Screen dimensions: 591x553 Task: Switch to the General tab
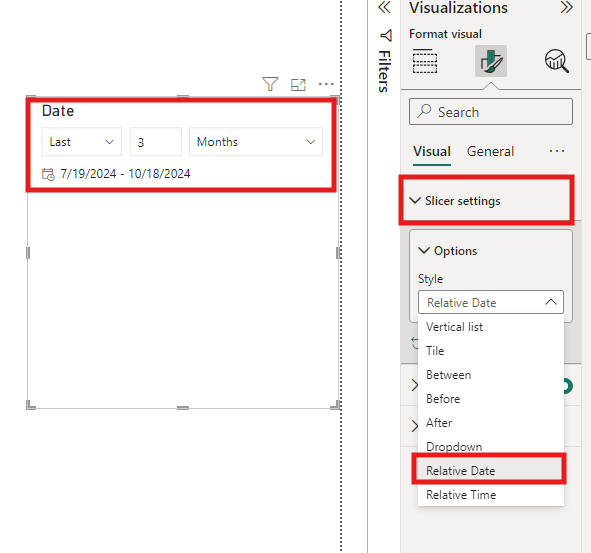point(490,152)
